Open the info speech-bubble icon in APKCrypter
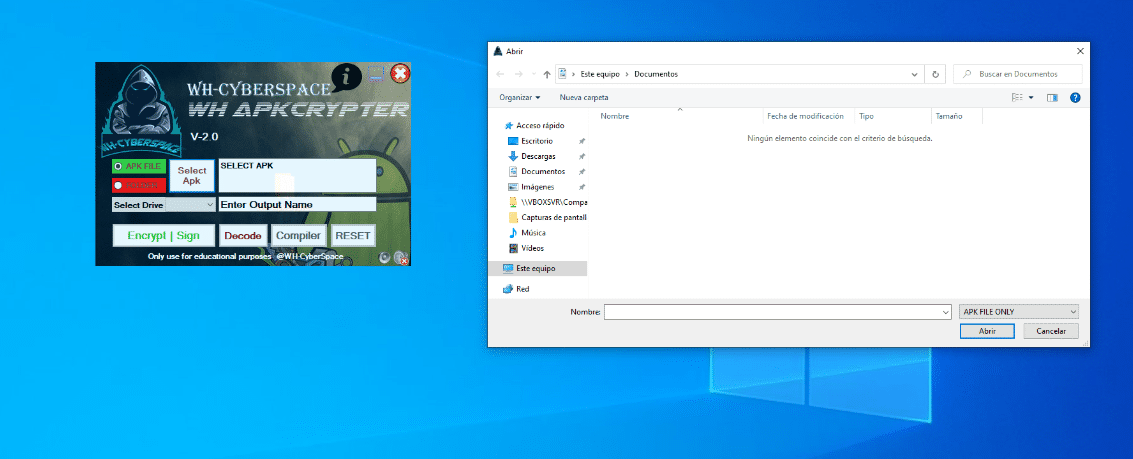Viewport: 1133px width, 459px height. tap(346, 77)
